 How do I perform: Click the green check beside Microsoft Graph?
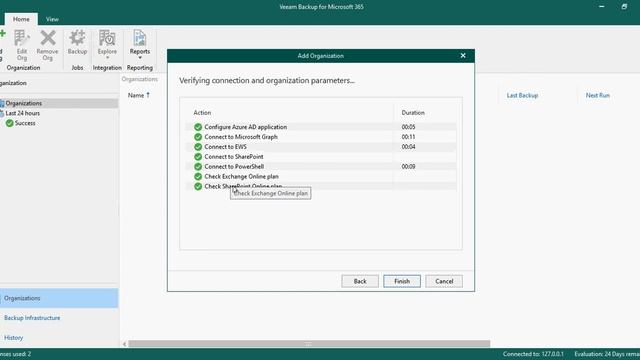(198, 137)
